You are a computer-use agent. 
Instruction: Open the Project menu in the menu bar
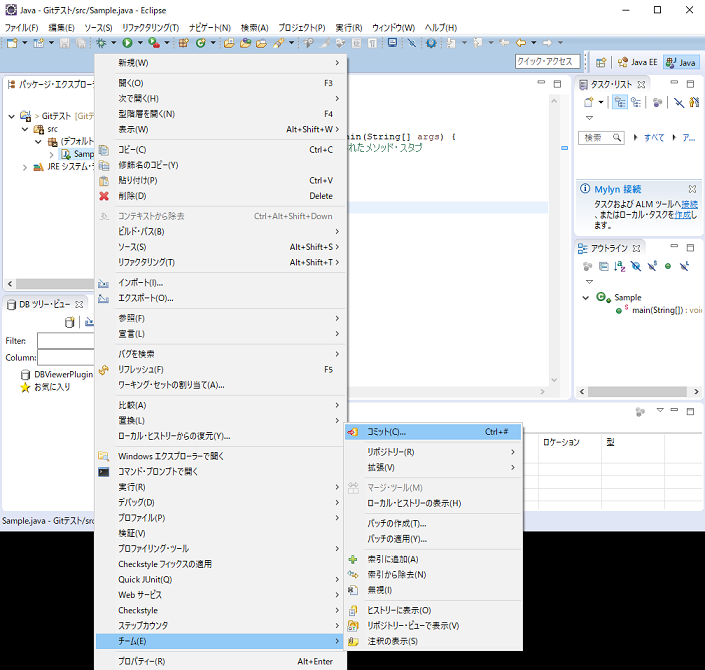(x=301, y=27)
